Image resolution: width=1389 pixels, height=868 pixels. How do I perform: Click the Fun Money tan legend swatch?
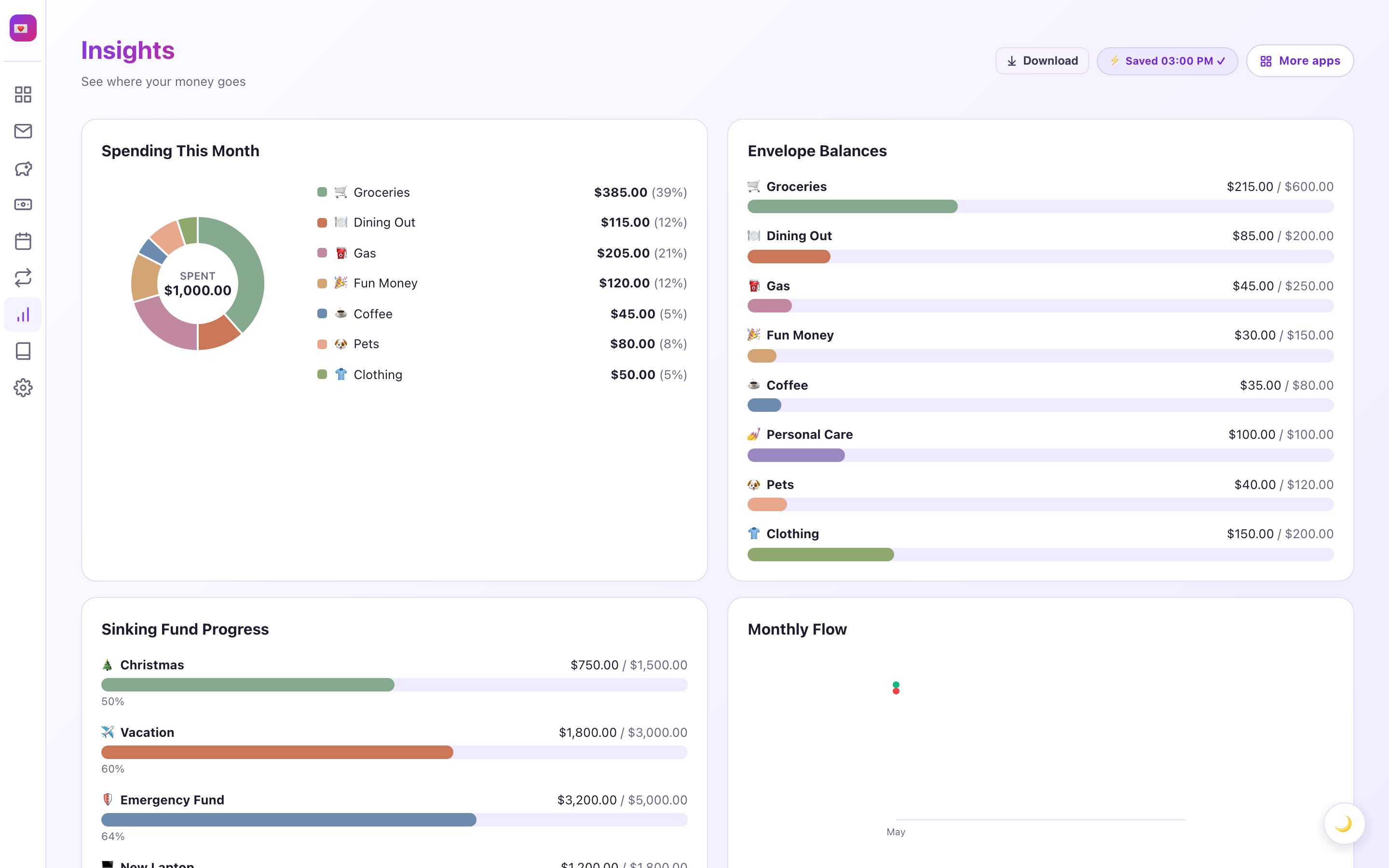click(322, 283)
